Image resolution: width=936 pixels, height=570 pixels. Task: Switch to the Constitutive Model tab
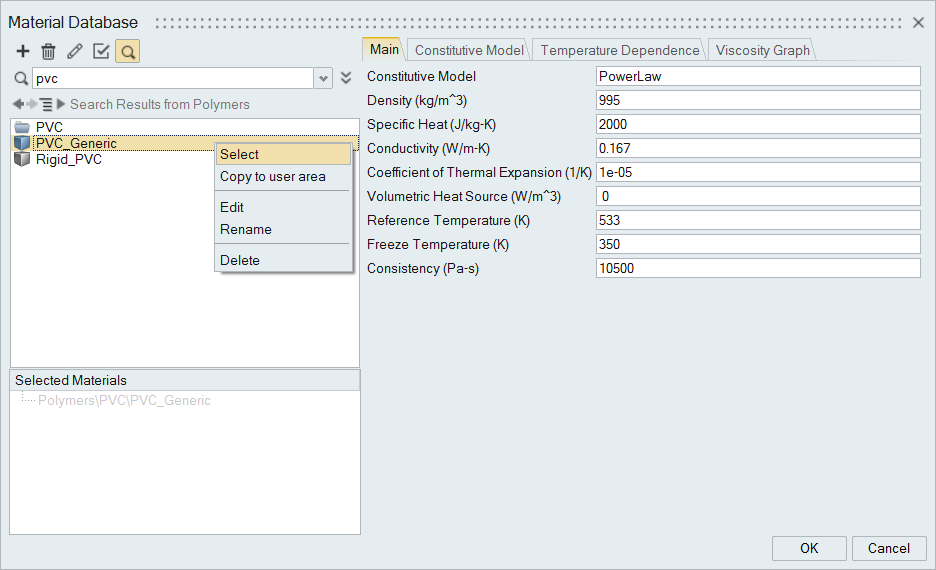pyautogui.click(x=469, y=50)
